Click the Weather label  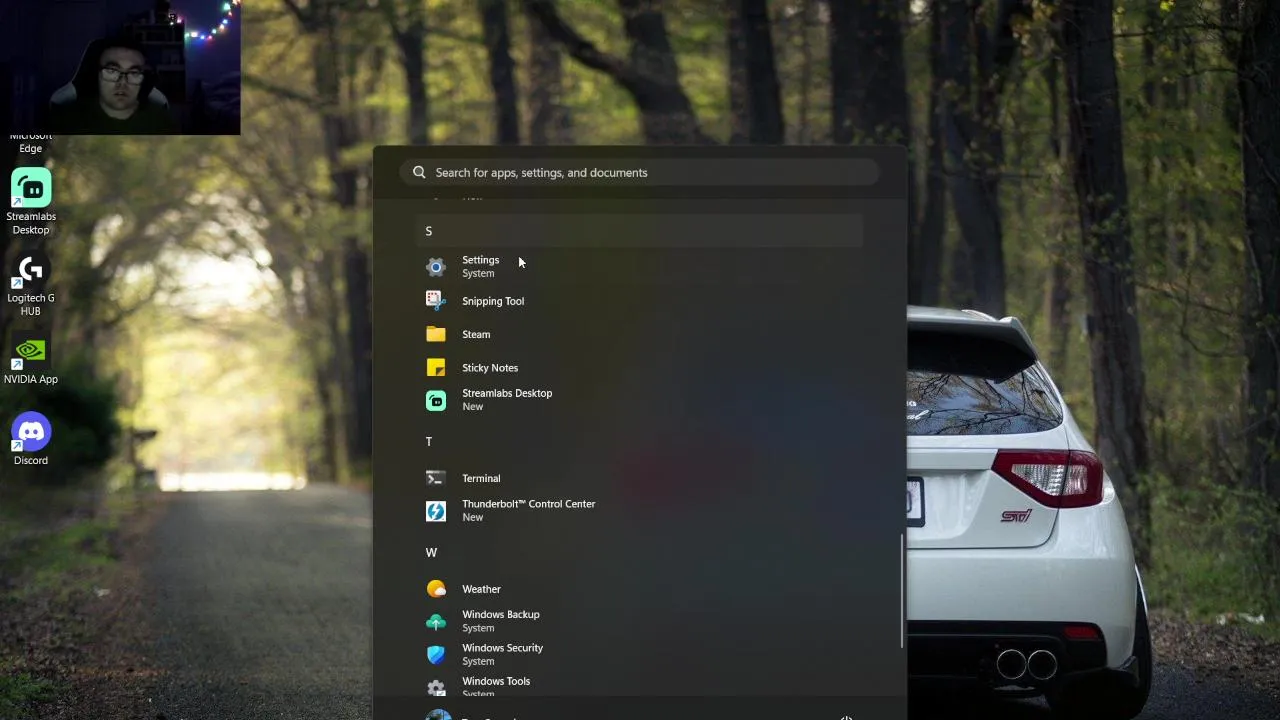(x=481, y=589)
